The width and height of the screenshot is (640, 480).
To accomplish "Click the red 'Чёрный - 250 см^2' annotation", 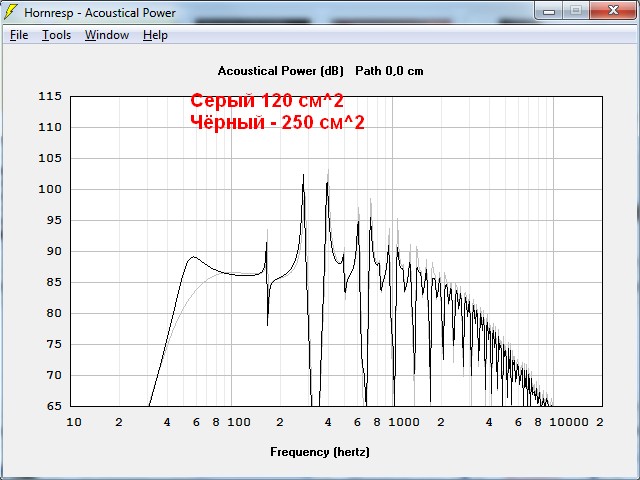I will click(277, 122).
